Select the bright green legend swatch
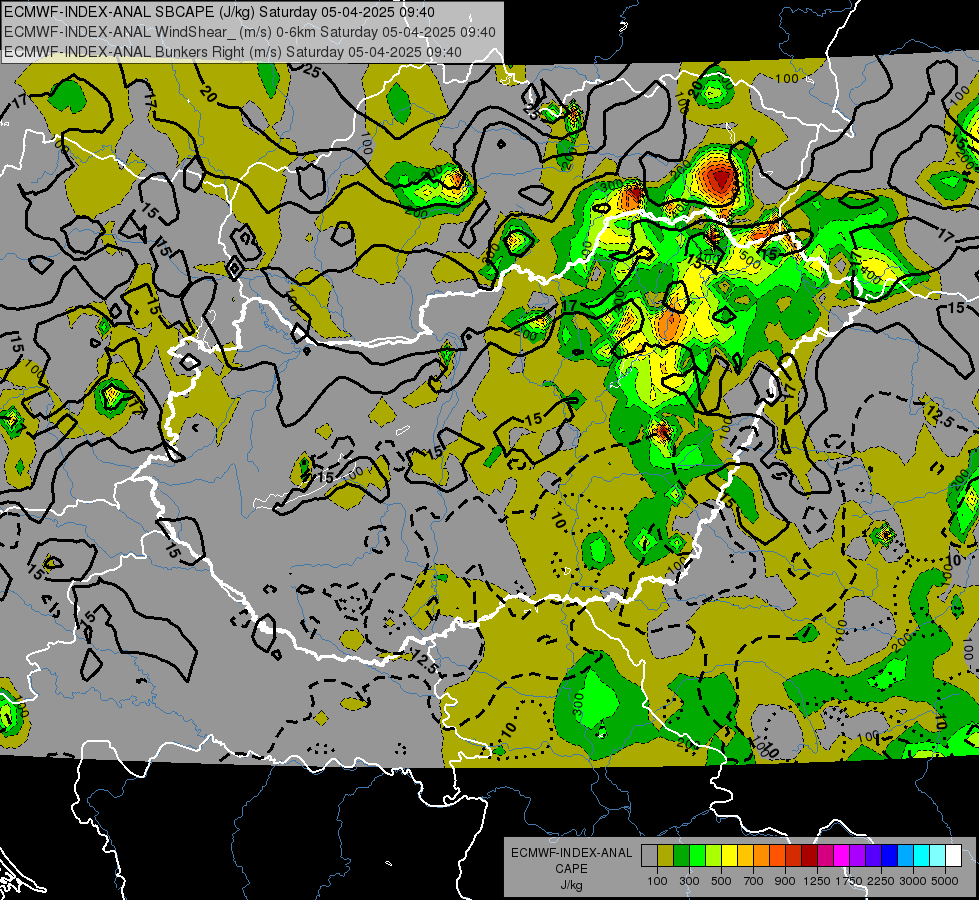 coord(697,855)
